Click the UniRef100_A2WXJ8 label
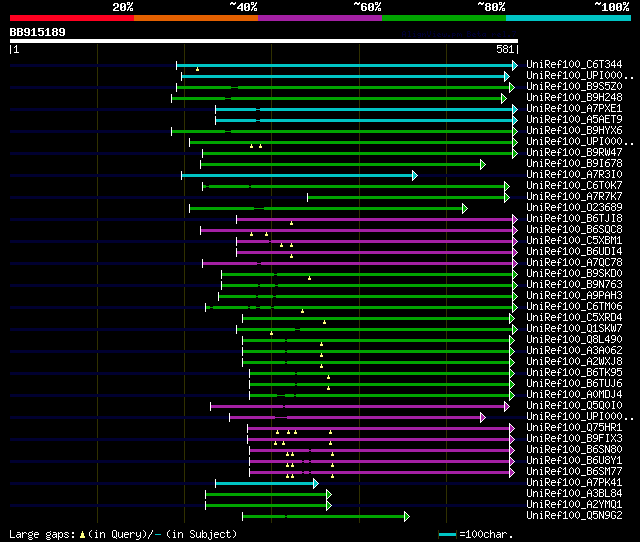Screen dimensions: 640x542 (574, 362)
